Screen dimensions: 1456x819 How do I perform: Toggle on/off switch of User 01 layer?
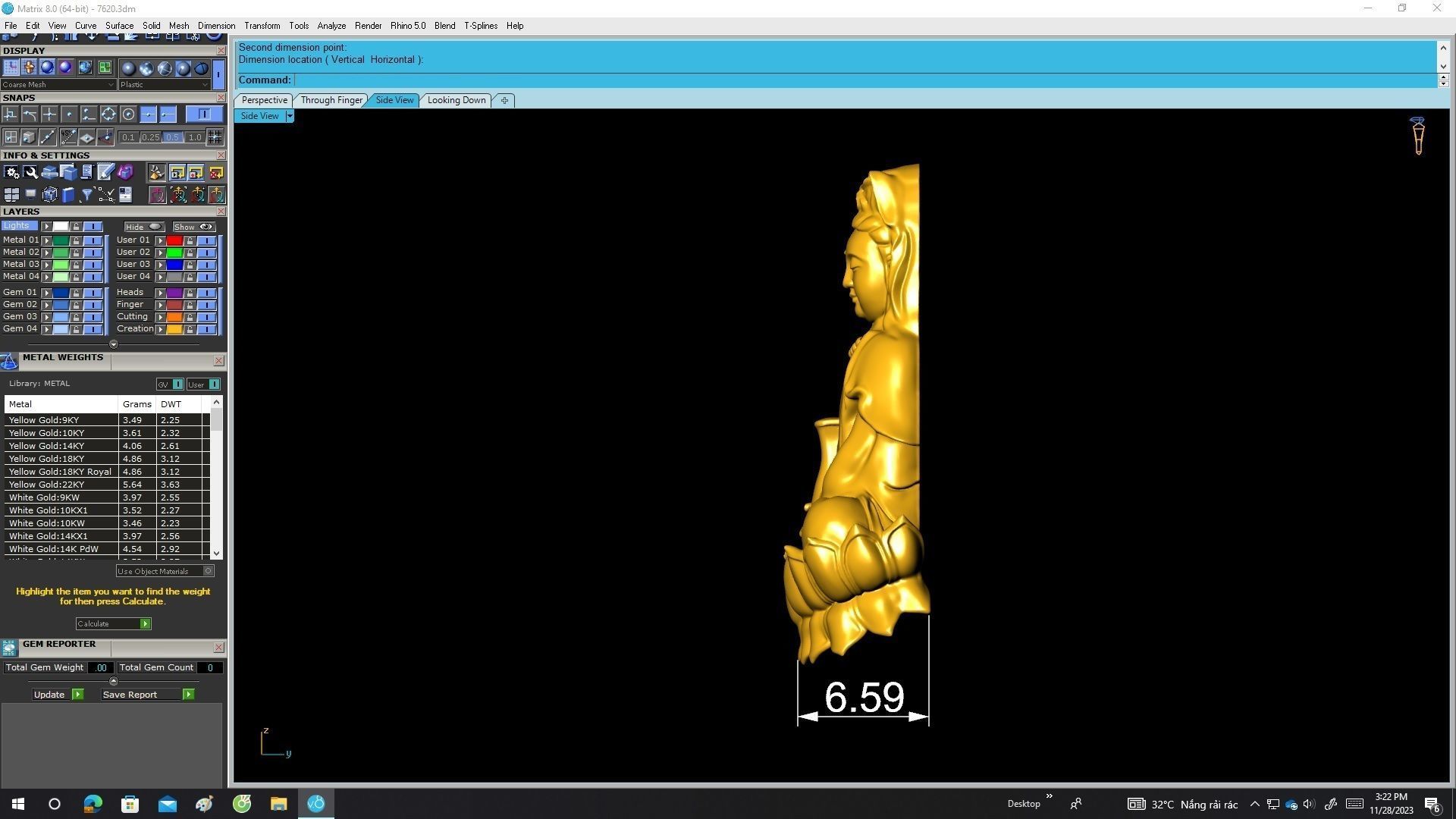tap(206, 240)
